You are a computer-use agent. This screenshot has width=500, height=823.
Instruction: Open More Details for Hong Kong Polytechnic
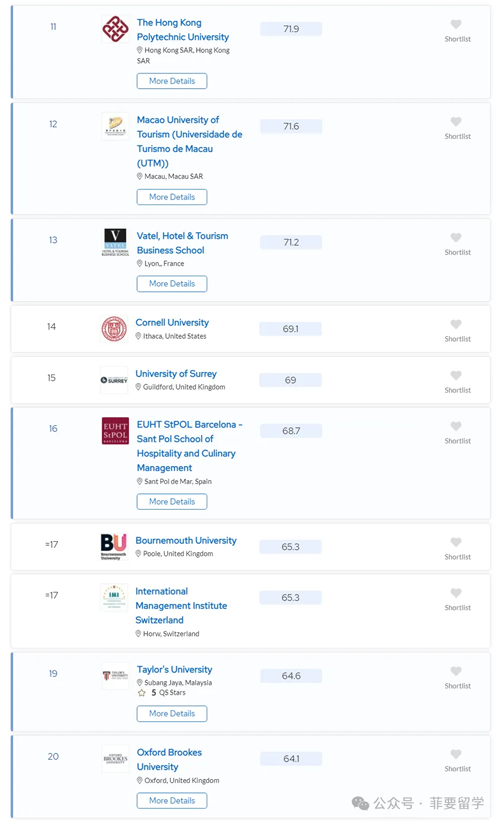(x=172, y=81)
